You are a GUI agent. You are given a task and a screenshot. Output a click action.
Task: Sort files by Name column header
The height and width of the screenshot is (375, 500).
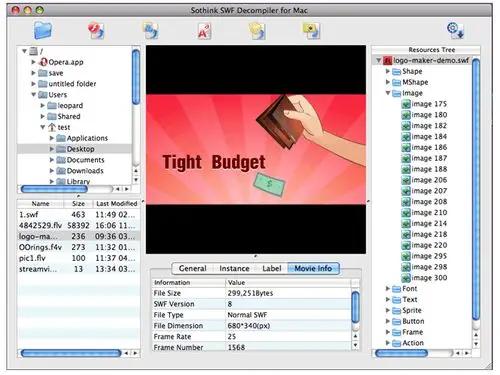point(40,204)
